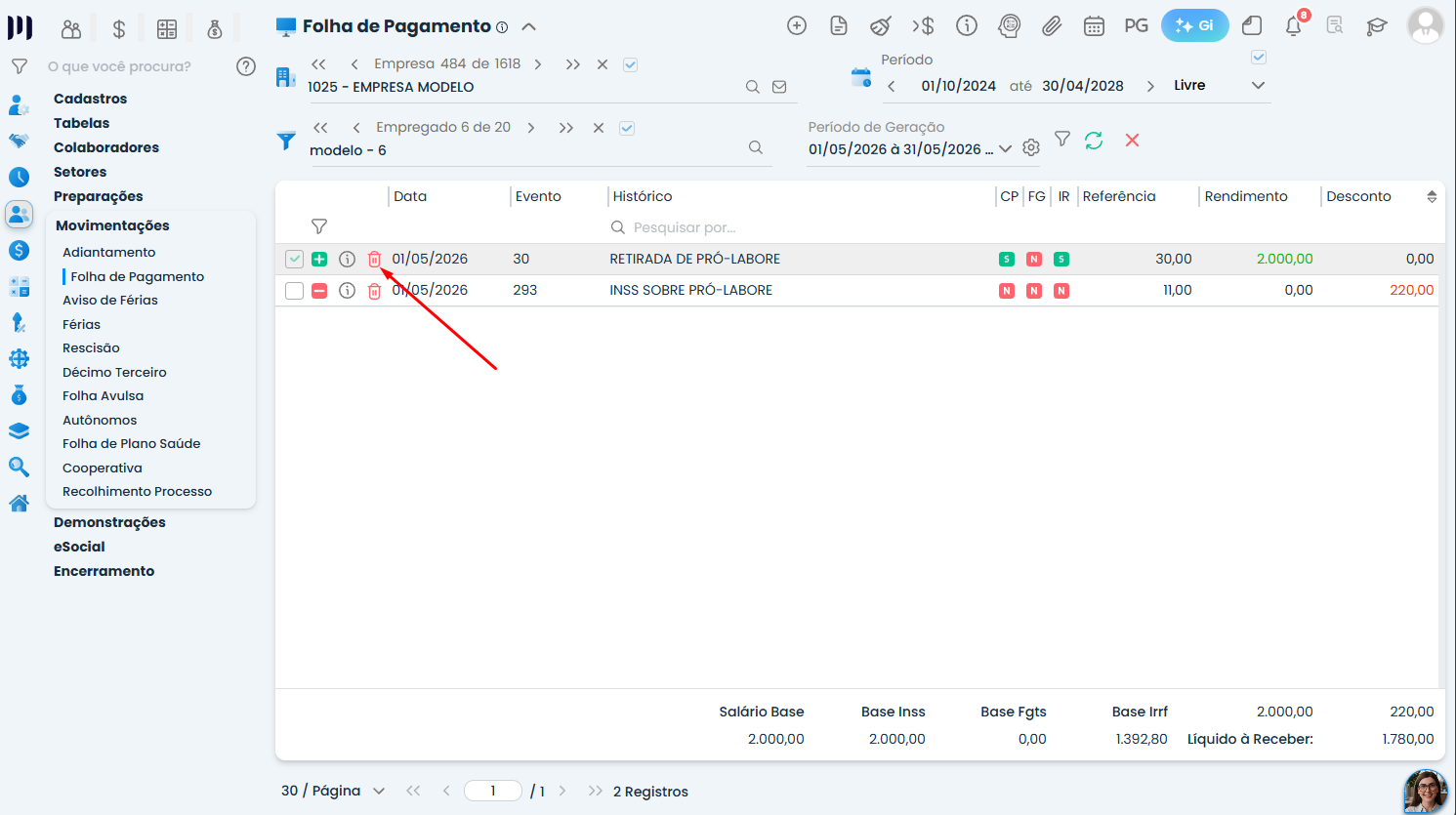Viewport: 1456px width, 815px height.
Task: Delete the RETIRADA DE PRÓ-LABORE row via trash icon
Action: [374, 259]
